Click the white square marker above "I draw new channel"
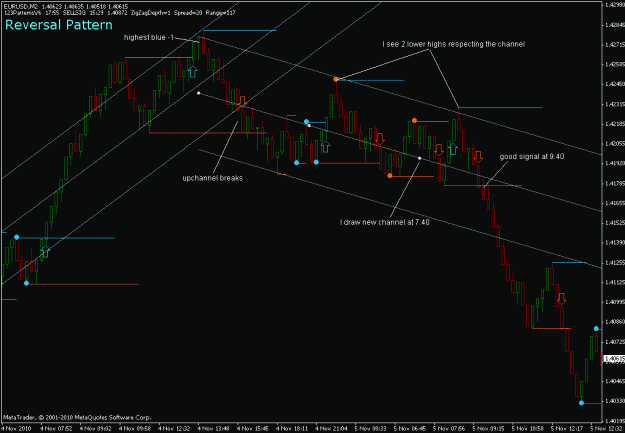The width and height of the screenshot is (625, 433). coord(419,158)
